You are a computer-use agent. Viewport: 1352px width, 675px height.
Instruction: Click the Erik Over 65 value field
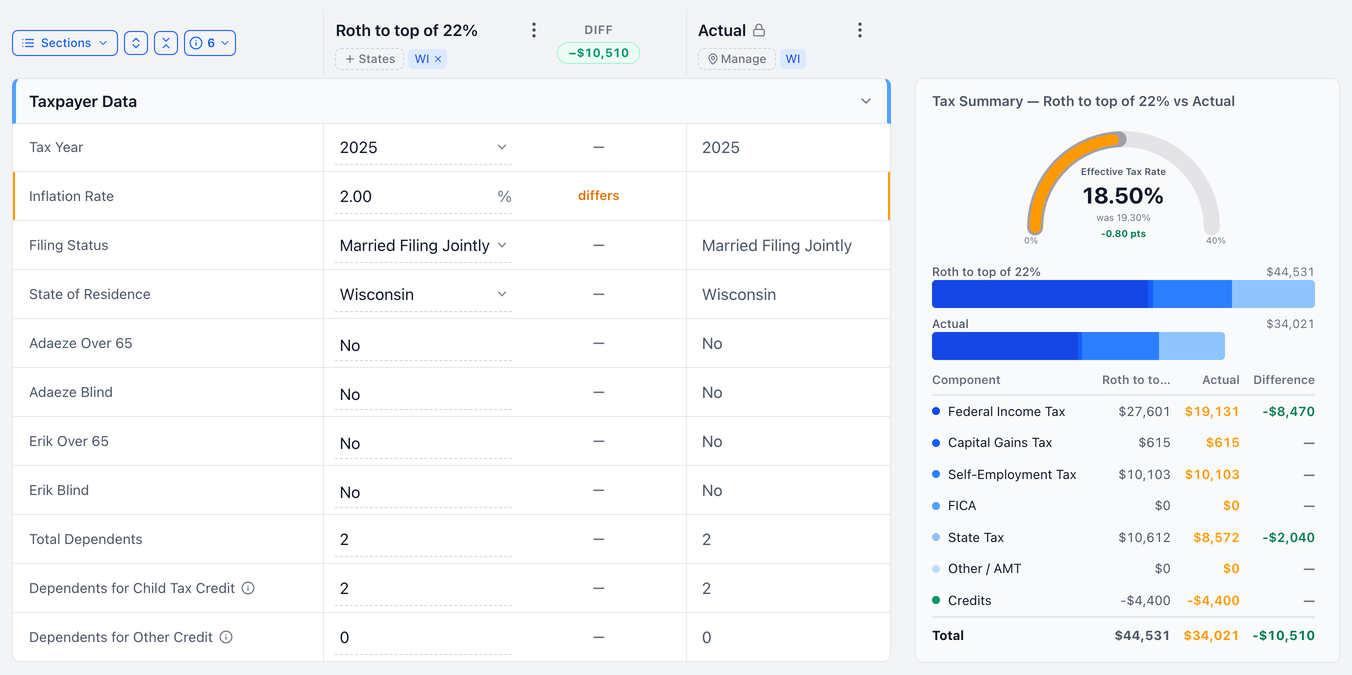click(x=423, y=443)
